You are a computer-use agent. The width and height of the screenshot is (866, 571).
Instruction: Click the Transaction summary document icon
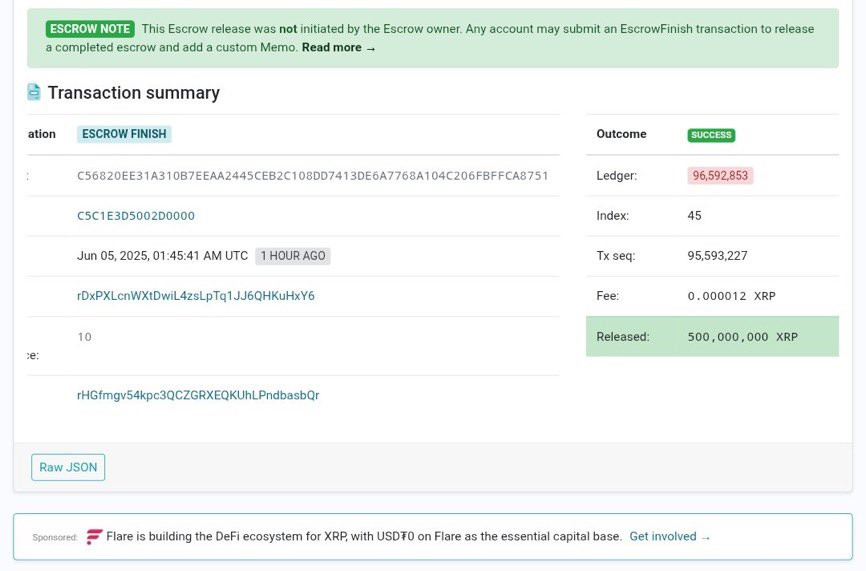34,92
